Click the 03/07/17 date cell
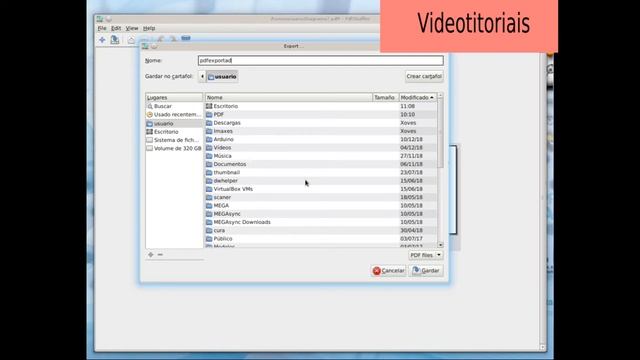The height and width of the screenshot is (360, 640). click(x=411, y=238)
